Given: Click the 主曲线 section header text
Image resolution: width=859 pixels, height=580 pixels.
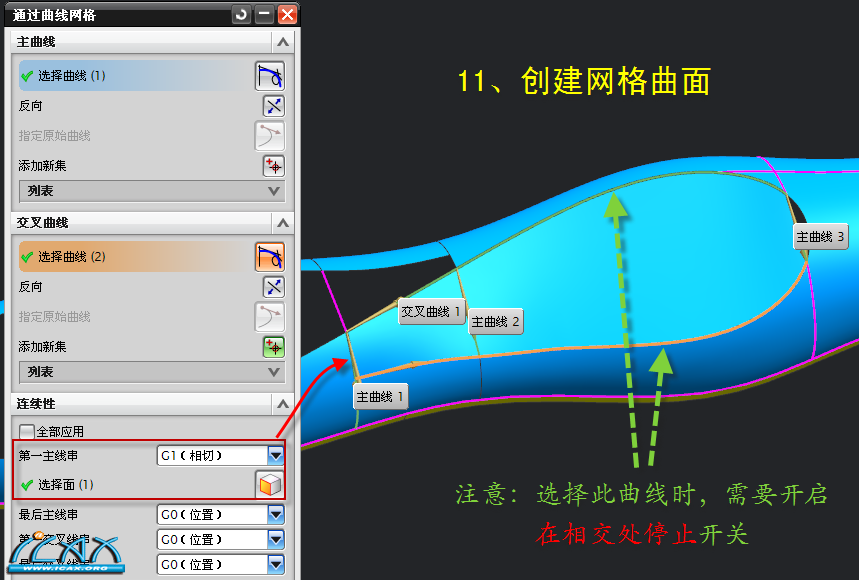Looking at the screenshot, I should click(36, 42).
